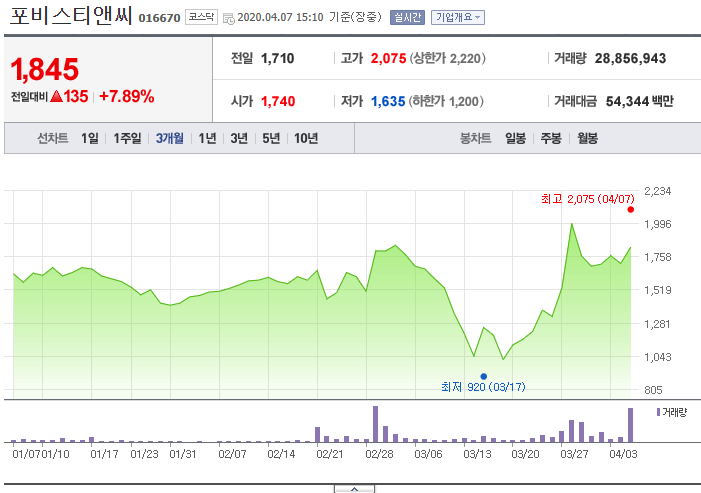Click the 거래량 value 28,856,943
The height and width of the screenshot is (493, 701).
pyautogui.click(x=630, y=58)
